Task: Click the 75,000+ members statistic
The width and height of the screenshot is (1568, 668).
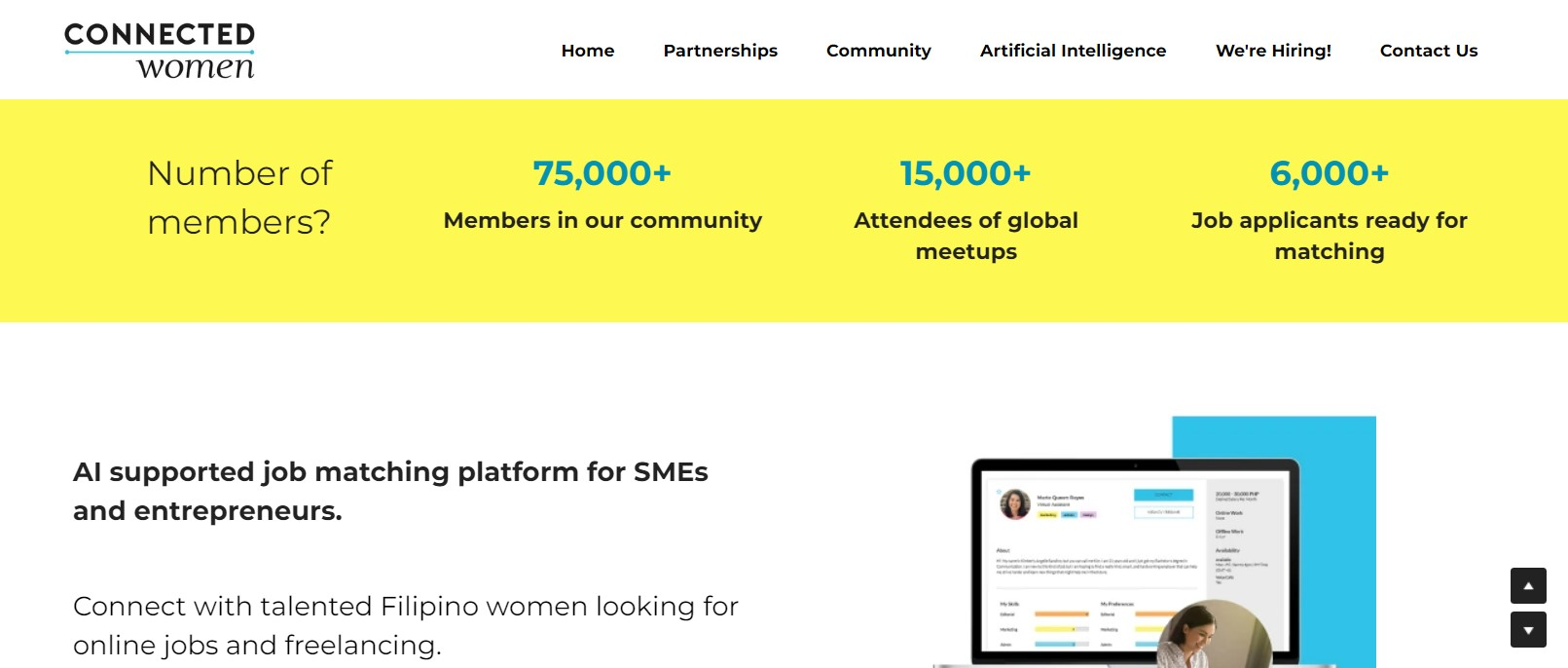Action: pyautogui.click(x=602, y=173)
